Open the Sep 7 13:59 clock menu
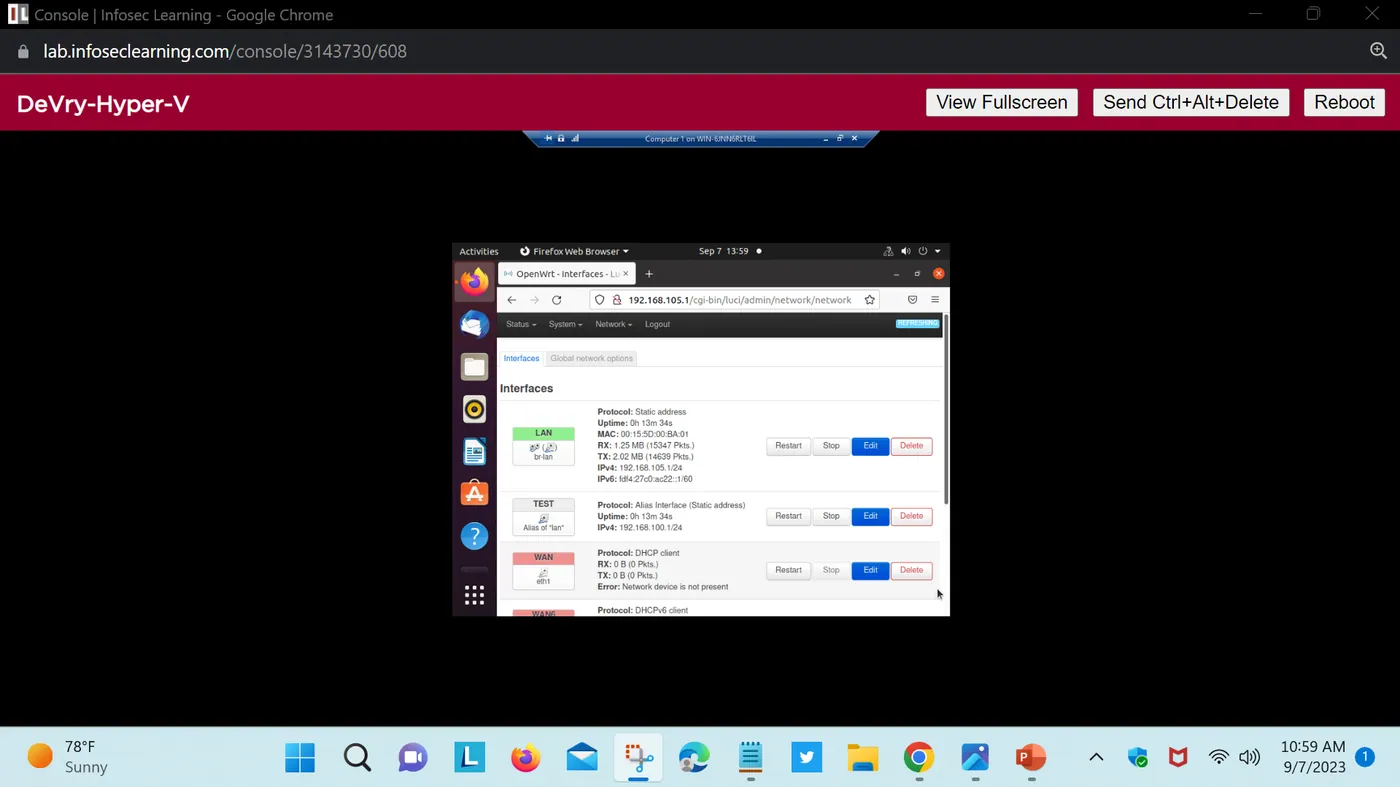 (723, 251)
